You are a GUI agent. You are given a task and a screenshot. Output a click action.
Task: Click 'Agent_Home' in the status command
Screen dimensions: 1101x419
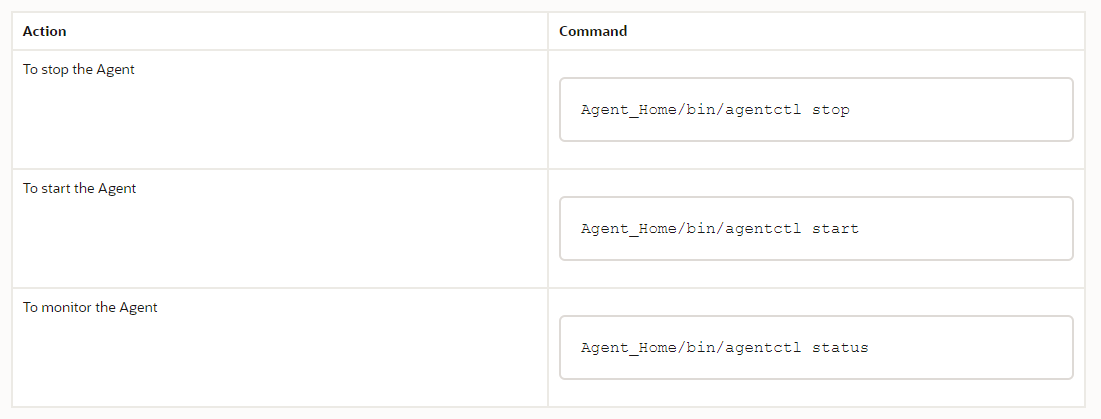[x=628, y=347]
